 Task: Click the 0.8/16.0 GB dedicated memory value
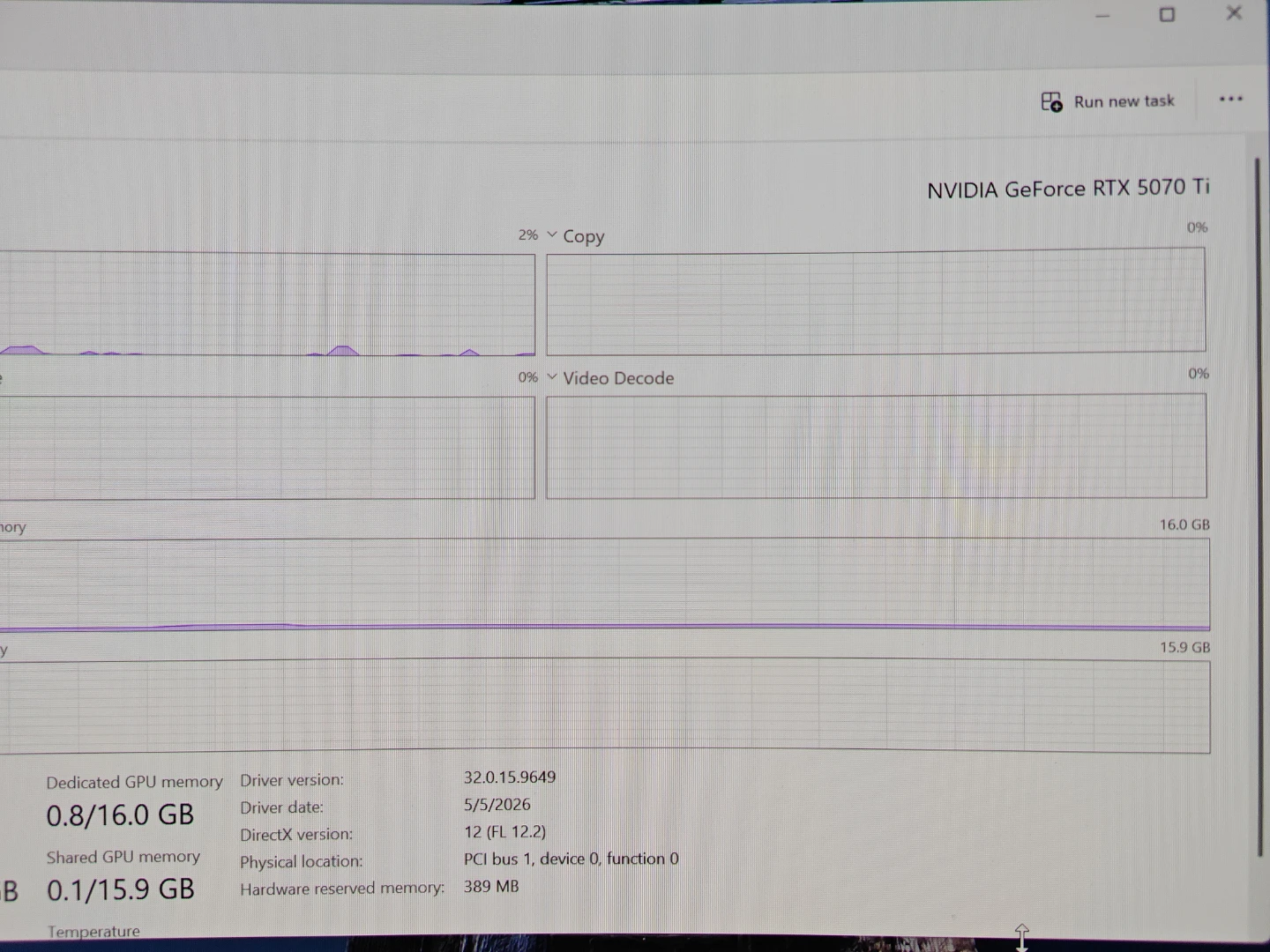[120, 815]
